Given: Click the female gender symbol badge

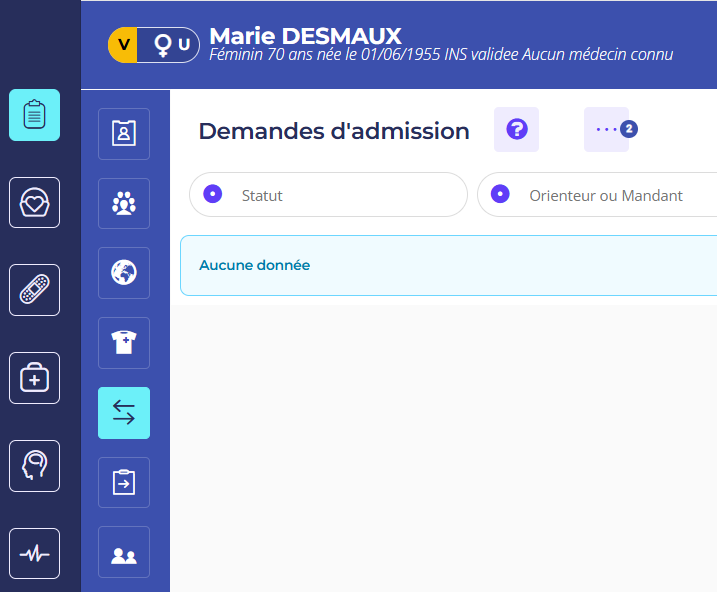Looking at the screenshot, I should (x=162, y=45).
